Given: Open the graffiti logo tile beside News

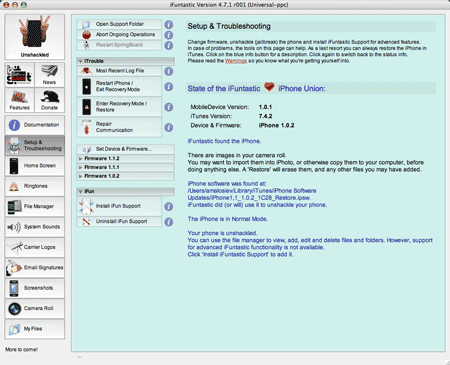Looking at the screenshot, I should 20,75.
